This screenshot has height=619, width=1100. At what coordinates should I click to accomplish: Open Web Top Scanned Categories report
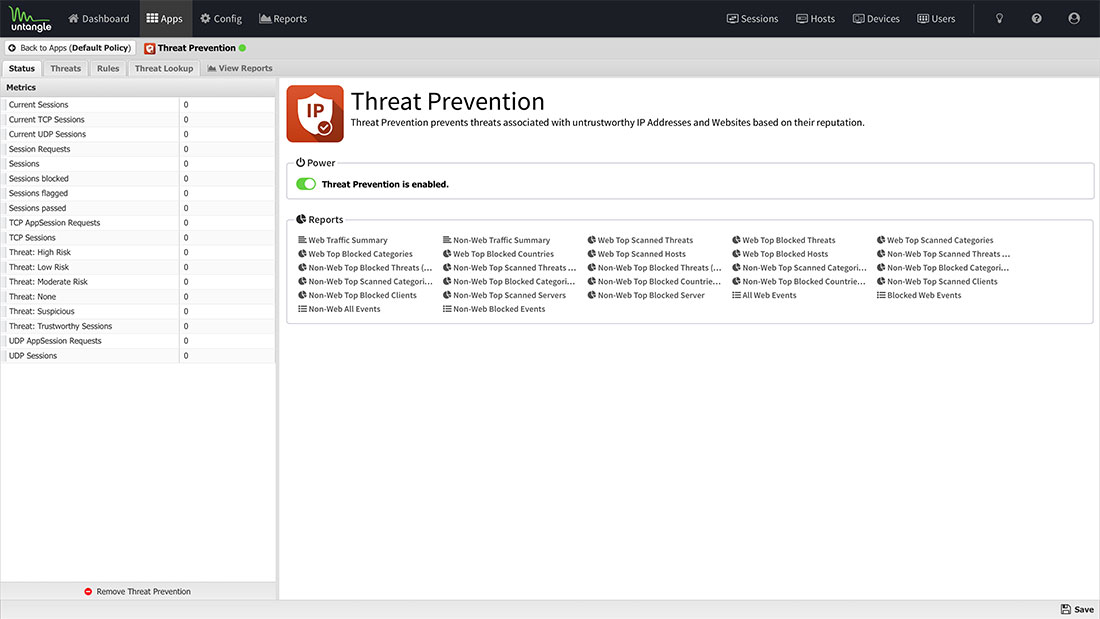point(934,240)
